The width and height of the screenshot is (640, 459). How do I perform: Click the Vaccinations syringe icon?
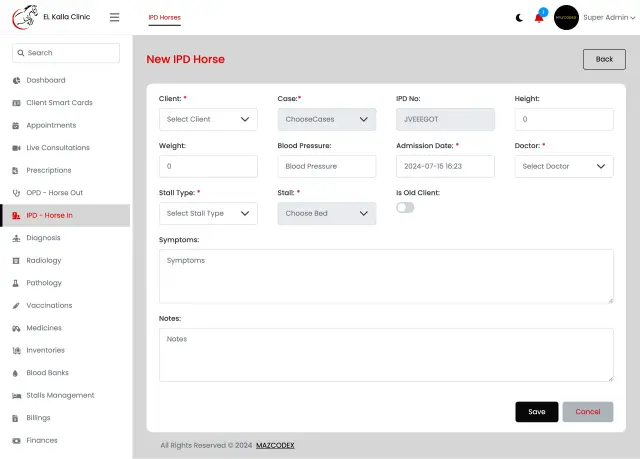click(16, 306)
